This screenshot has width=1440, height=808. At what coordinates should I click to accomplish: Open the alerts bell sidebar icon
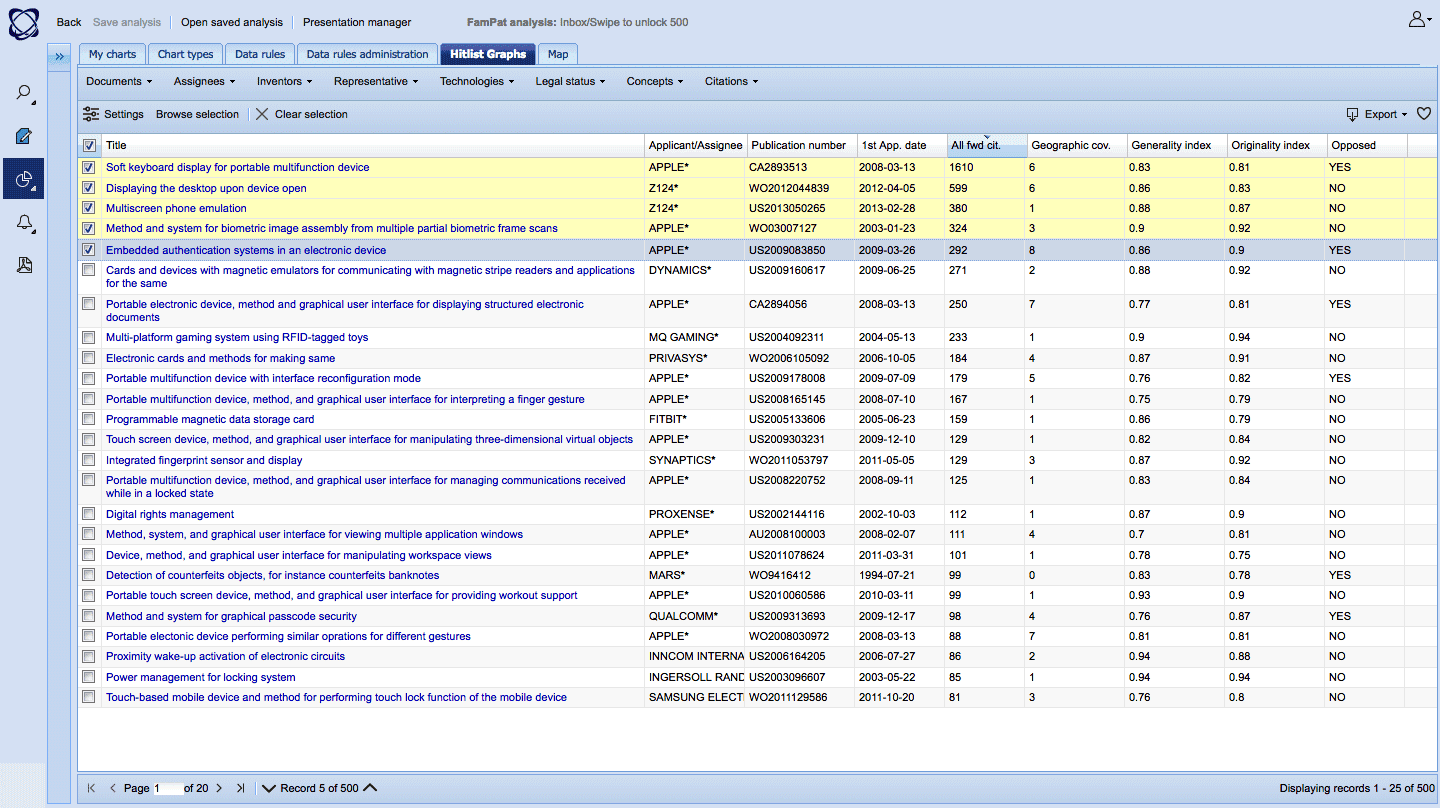tap(24, 223)
